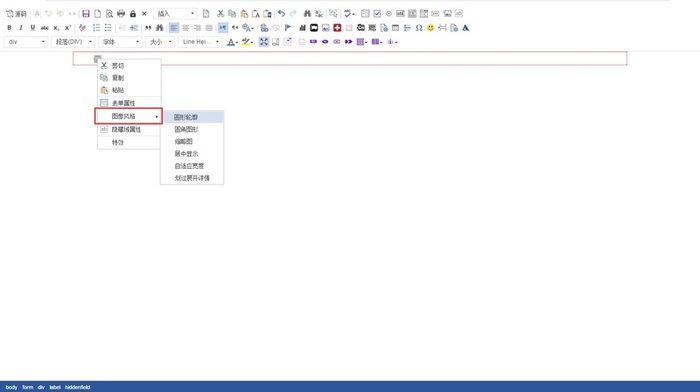The image size is (700, 392).
Task: Click the Paste from Word icon
Action: (x=267, y=14)
